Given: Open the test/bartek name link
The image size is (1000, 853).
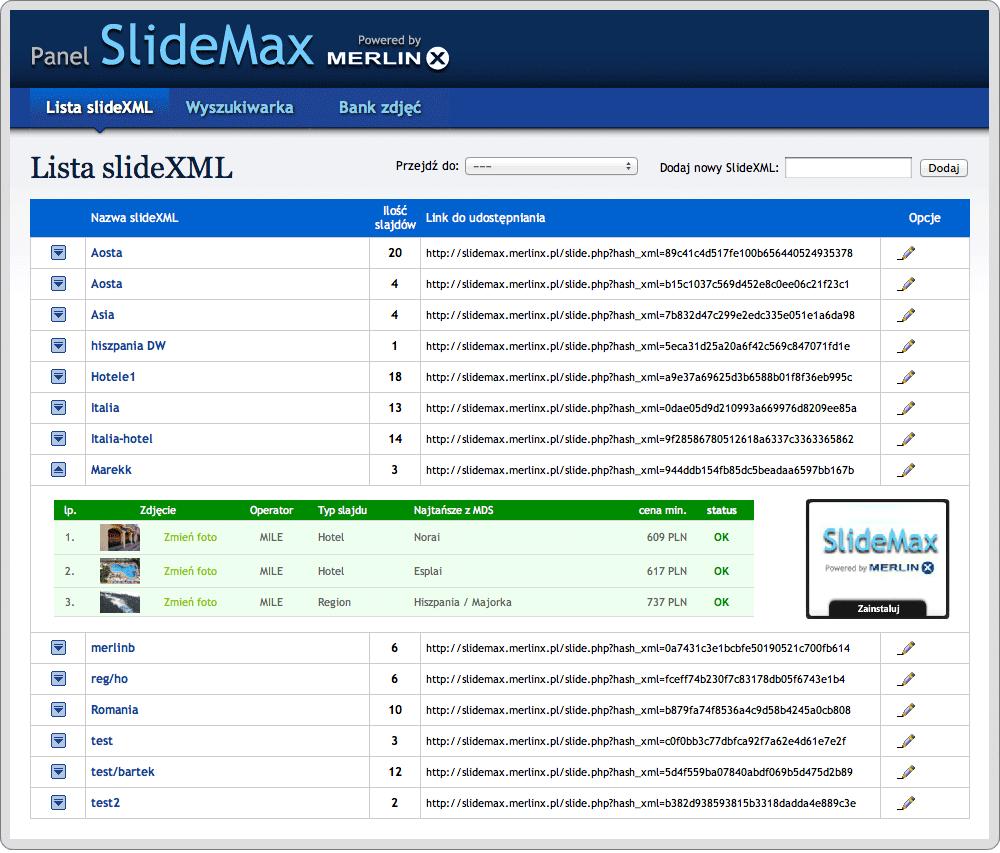Looking at the screenshot, I should 122,771.
